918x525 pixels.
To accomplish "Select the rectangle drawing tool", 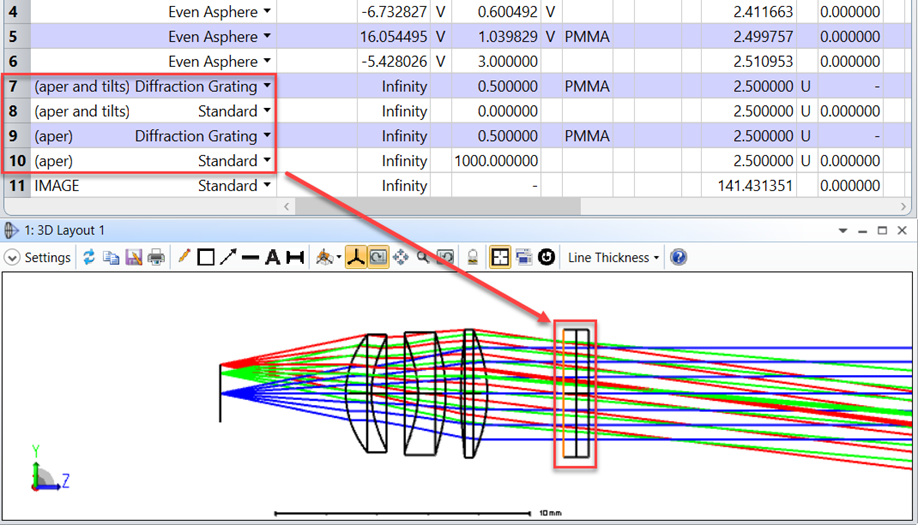I will pos(206,258).
